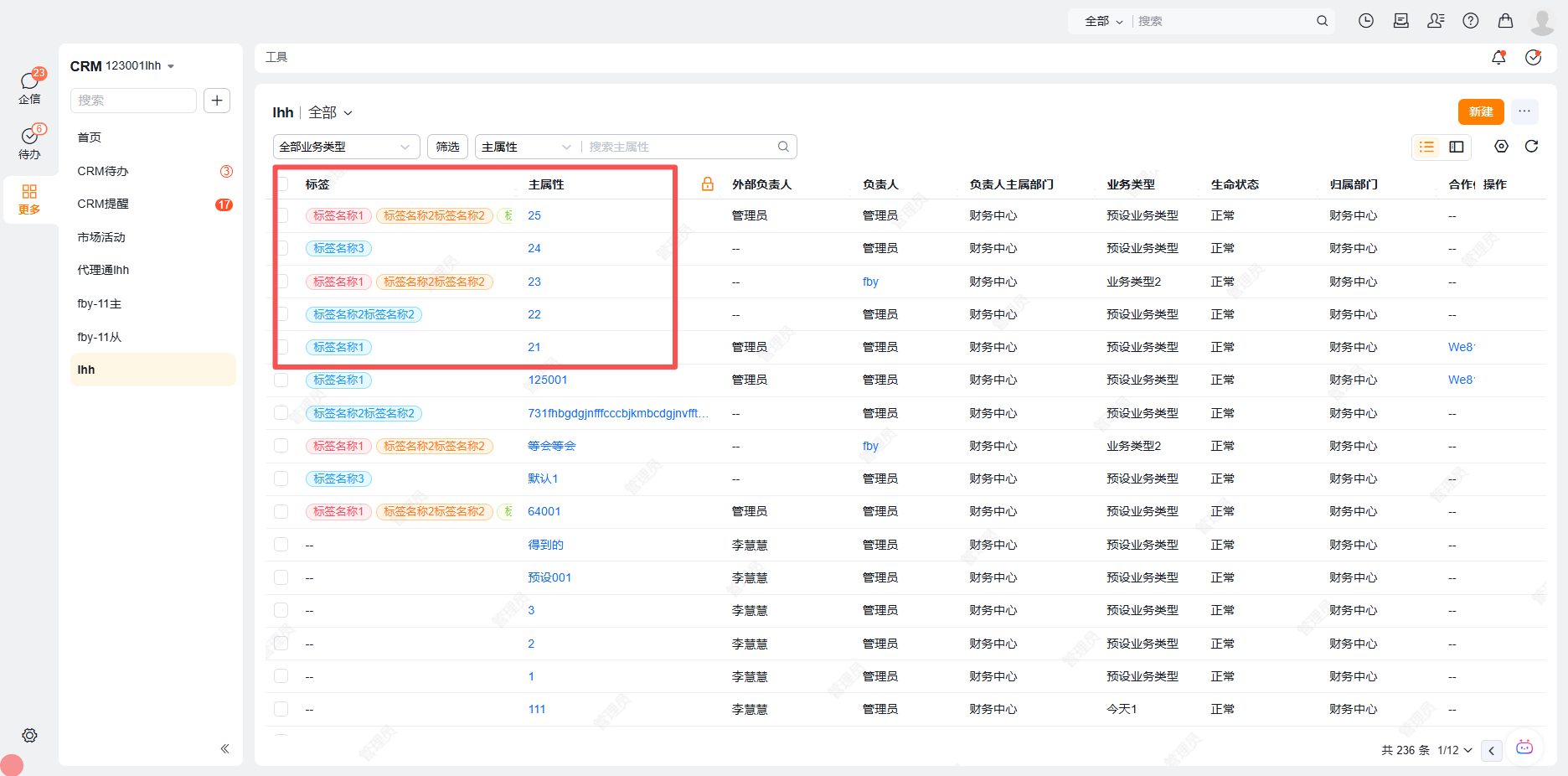Switch to board view layout toggle
This screenshot has height=776, width=1568.
[x=1455, y=146]
